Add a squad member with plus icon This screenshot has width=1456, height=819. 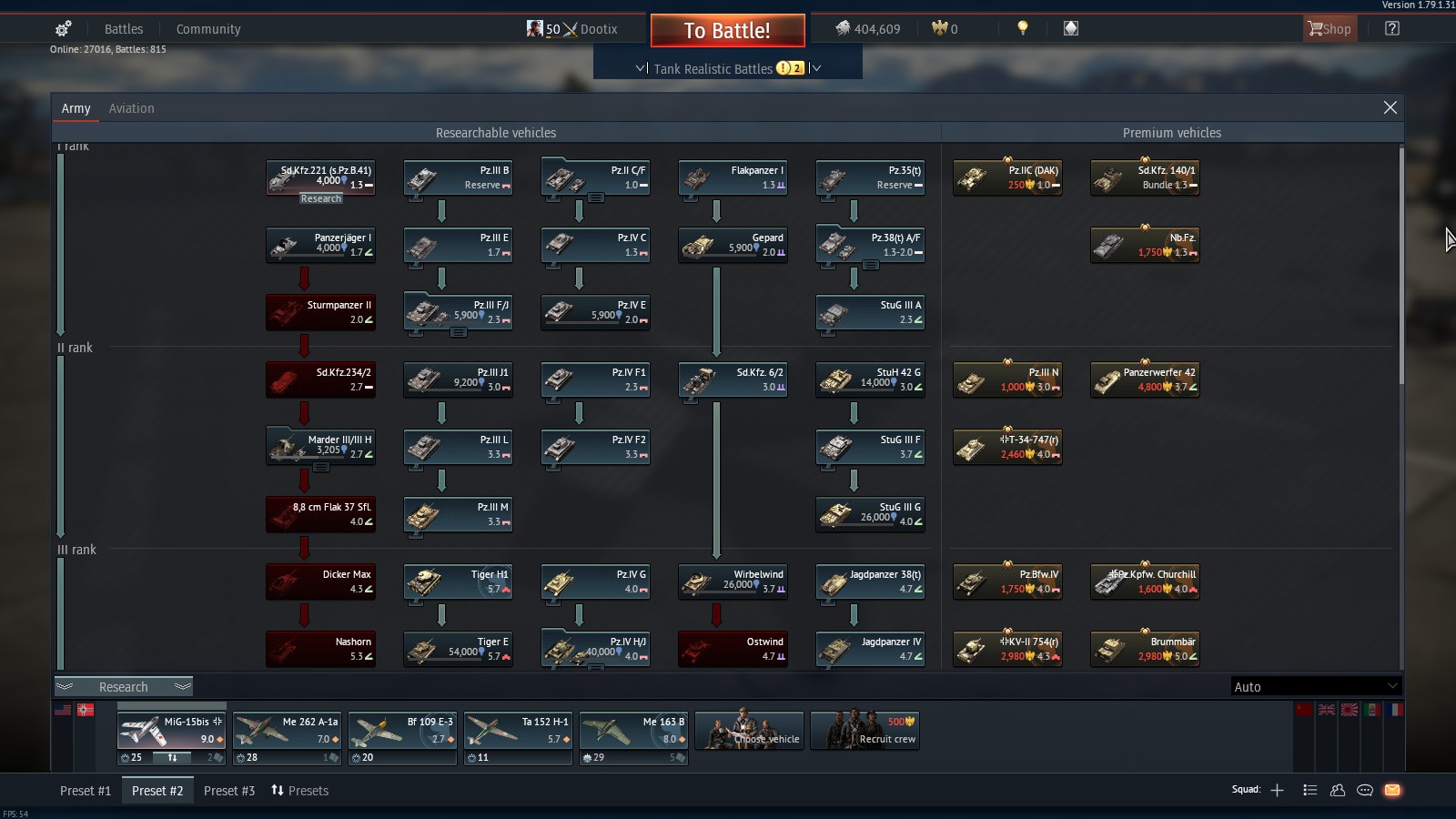click(x=1277, y=790)
